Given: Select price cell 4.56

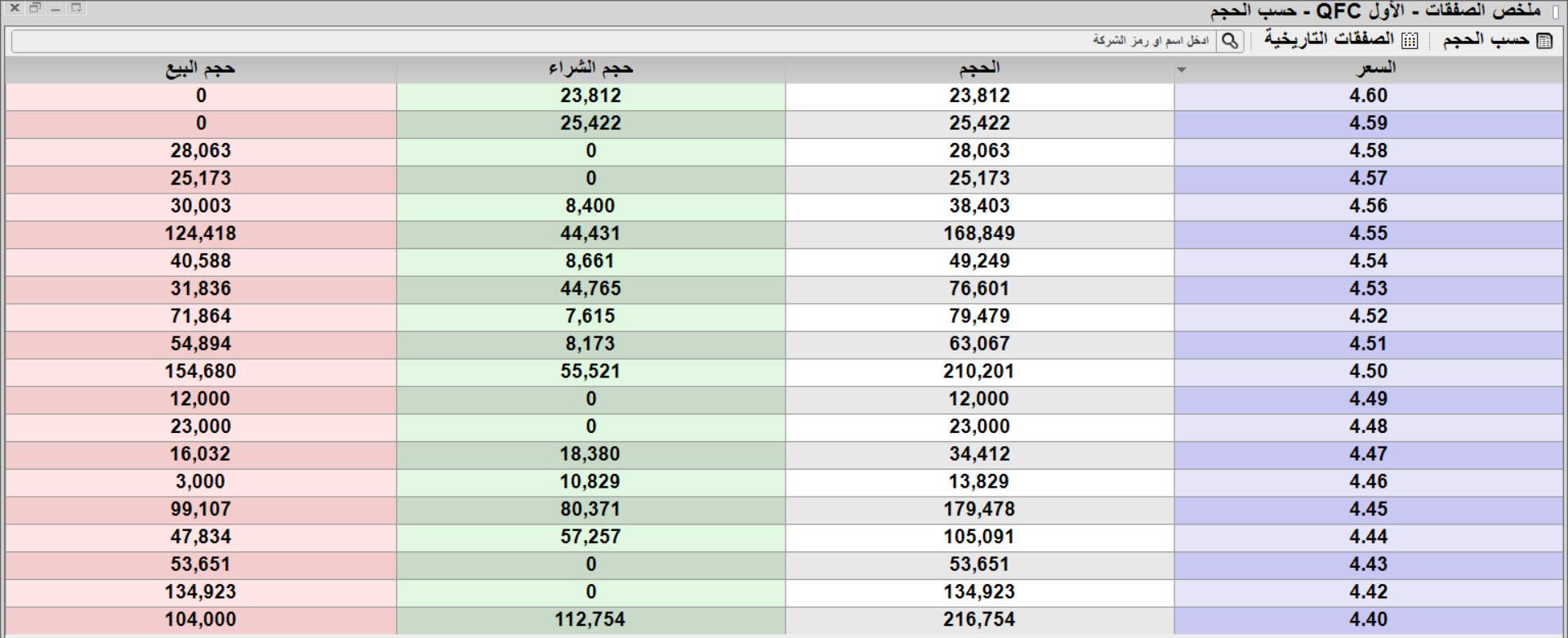Looking at the screenshot, I should pyautogui.click(x=1369, y=207).
